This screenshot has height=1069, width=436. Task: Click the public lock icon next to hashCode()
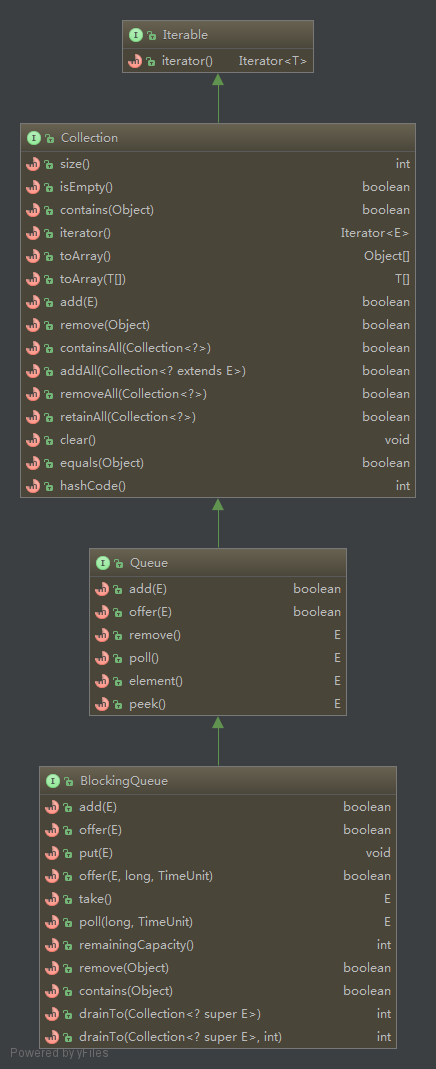click(49, 487)
